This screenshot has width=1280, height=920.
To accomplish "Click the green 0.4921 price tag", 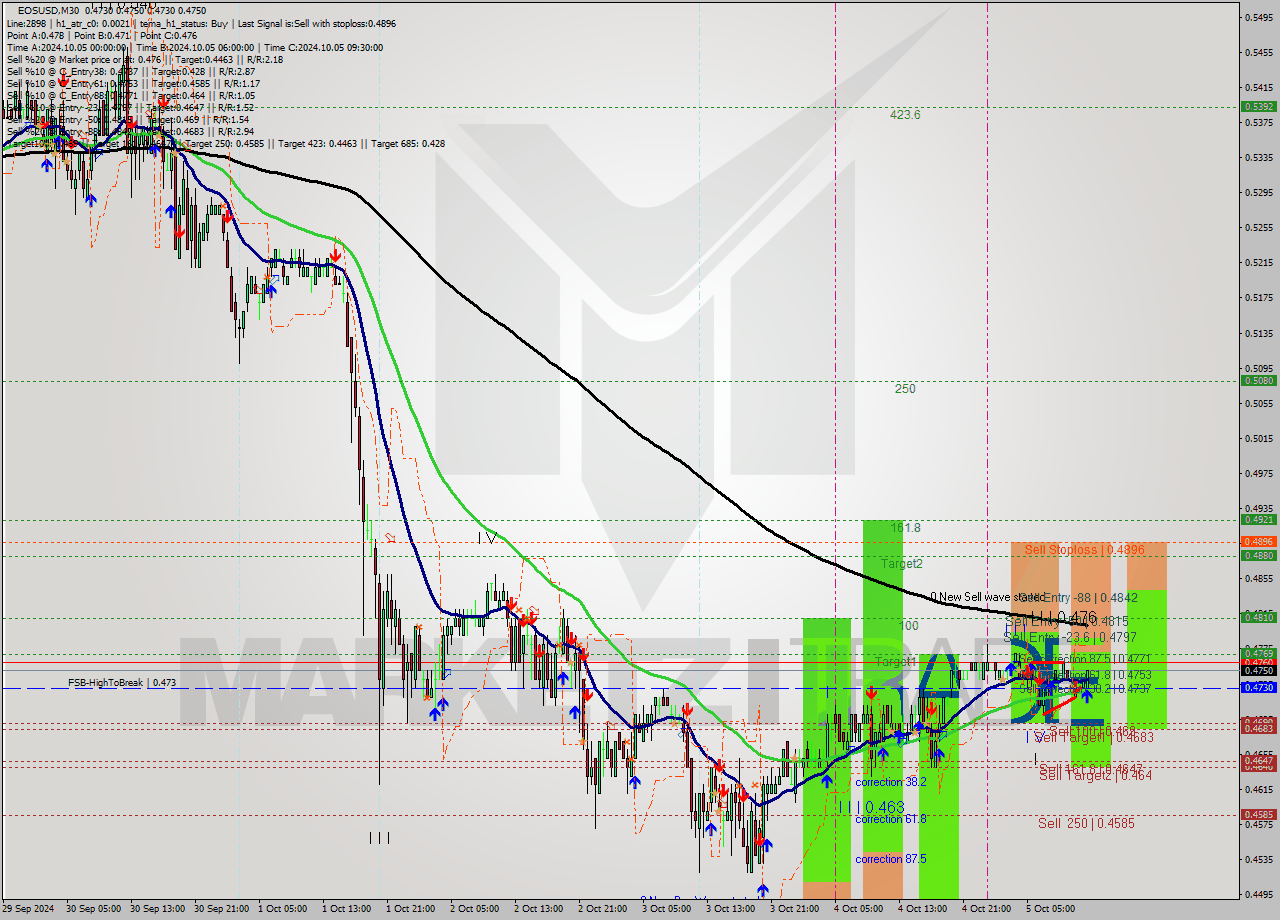I will pos(1257,519).
